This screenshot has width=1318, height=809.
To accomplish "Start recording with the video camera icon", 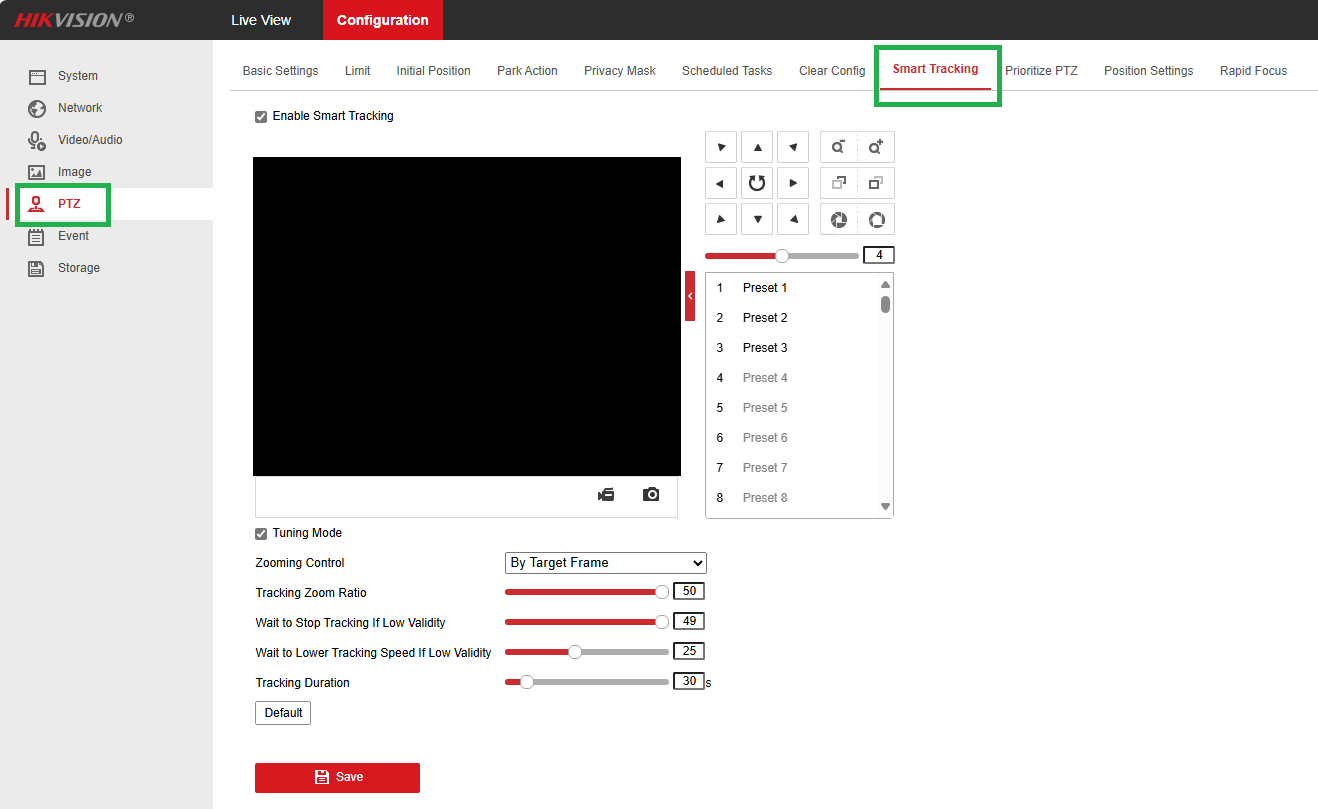I will 606,494.
